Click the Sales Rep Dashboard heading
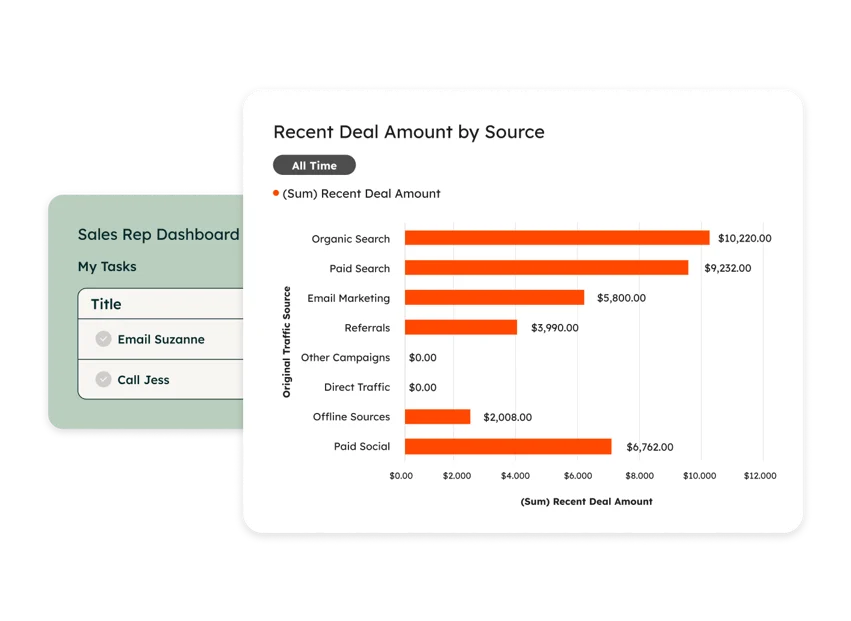851x621 pixels. pyautogui.click(x=158, y=235)
